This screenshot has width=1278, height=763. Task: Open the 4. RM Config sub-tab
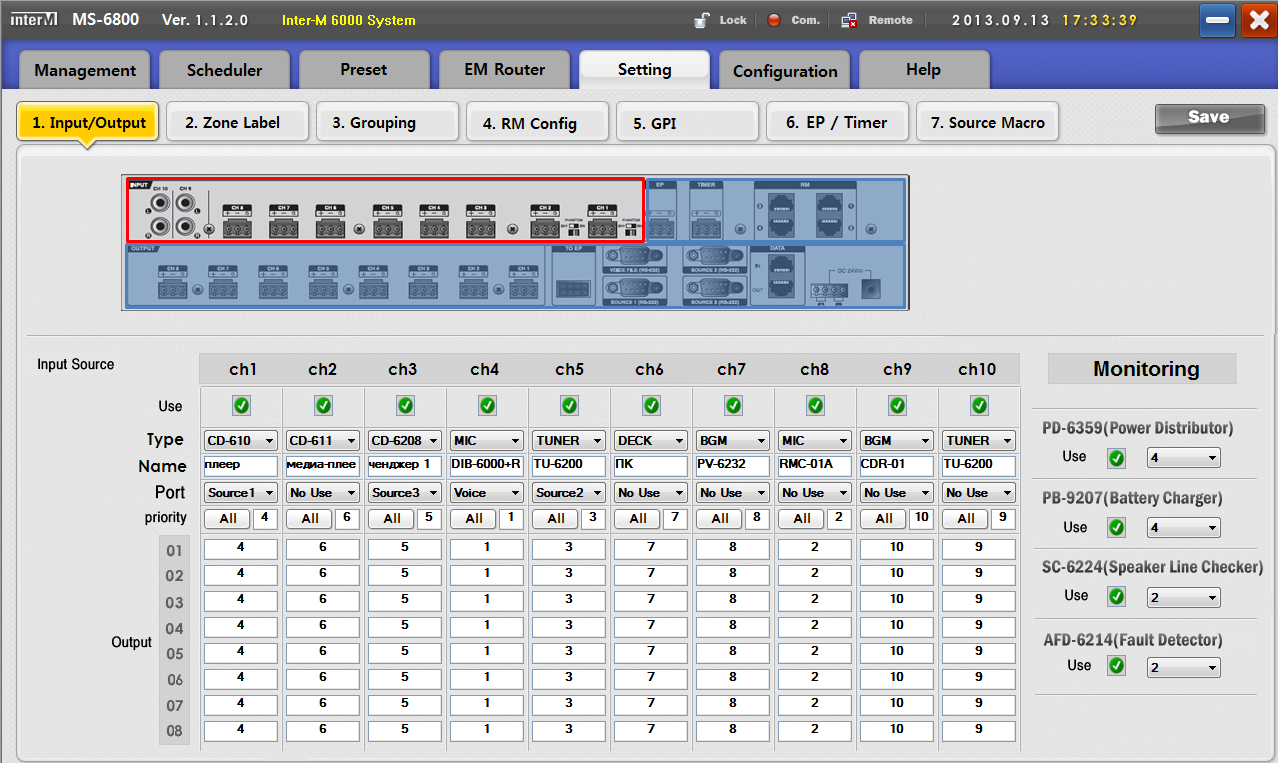pos(538,122)
